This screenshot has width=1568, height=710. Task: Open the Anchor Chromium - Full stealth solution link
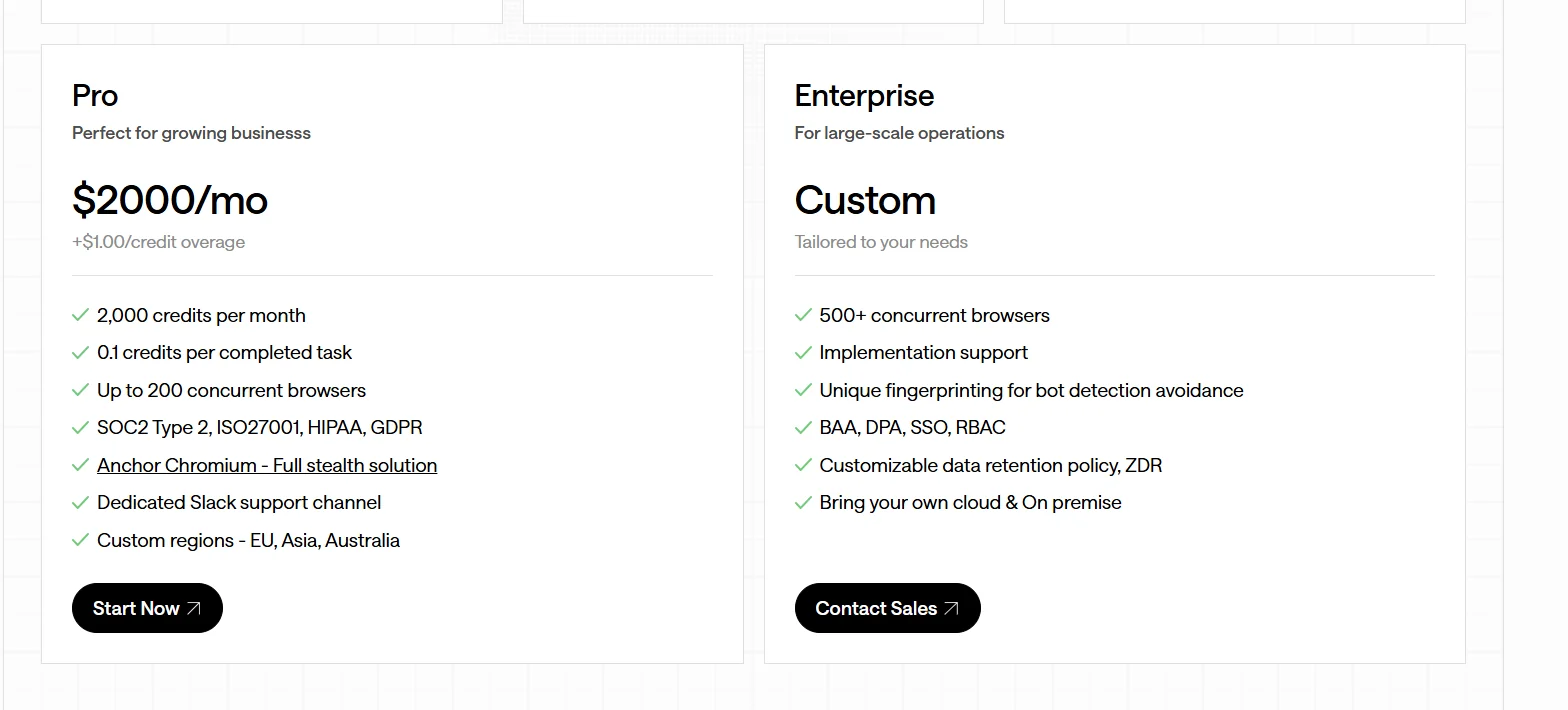click(267, 465)
